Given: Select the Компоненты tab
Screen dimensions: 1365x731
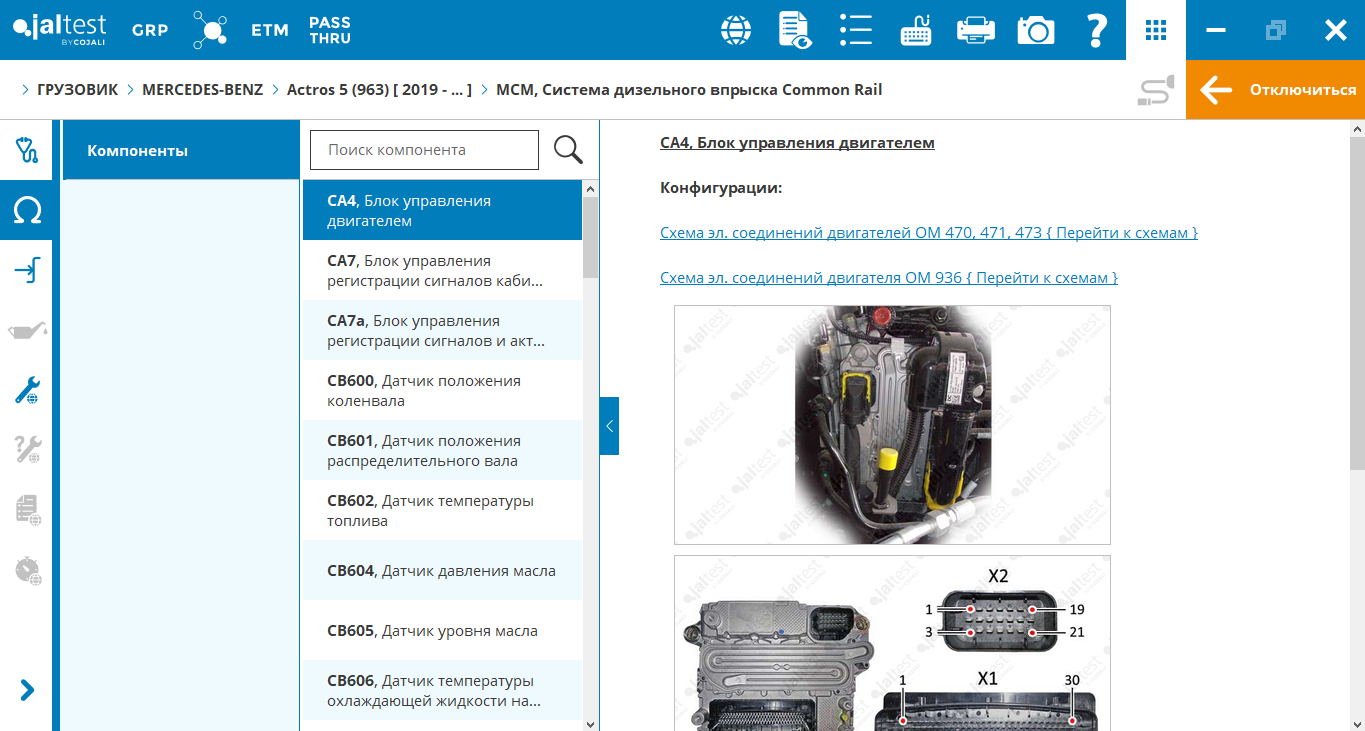Looking at the screenshot, I should point(181,150).
